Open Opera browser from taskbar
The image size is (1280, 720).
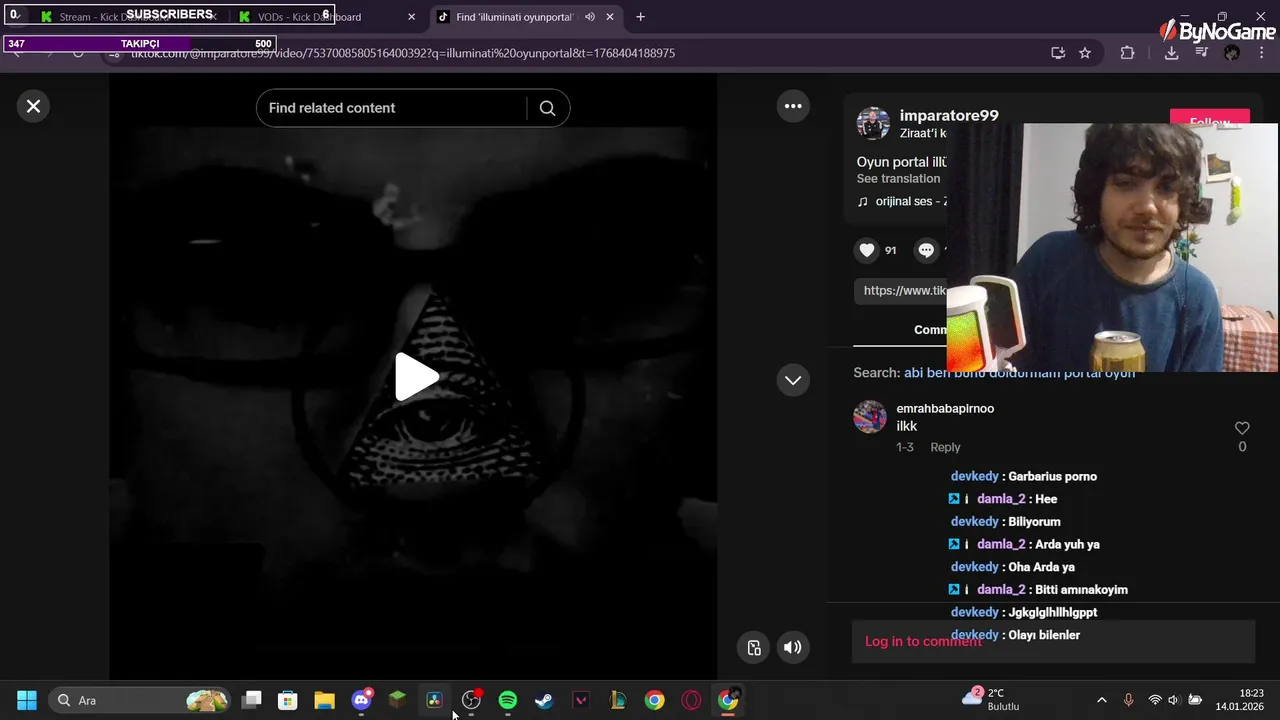tap(691, 700)
